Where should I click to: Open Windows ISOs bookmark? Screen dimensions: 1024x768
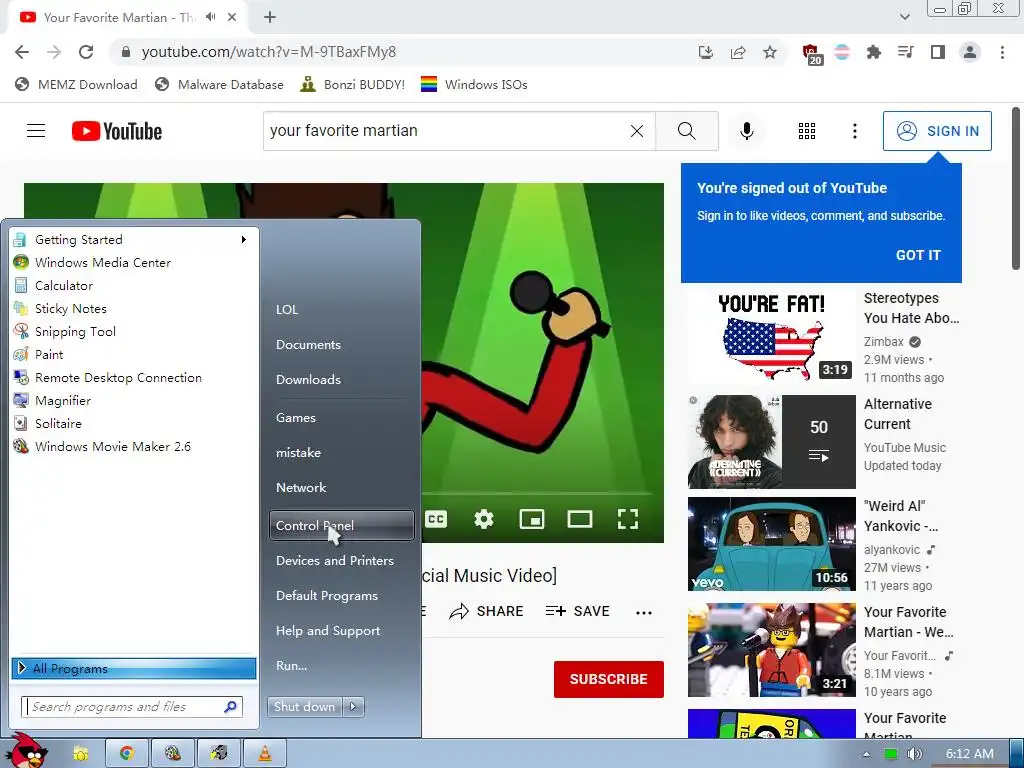click(474, 85)
